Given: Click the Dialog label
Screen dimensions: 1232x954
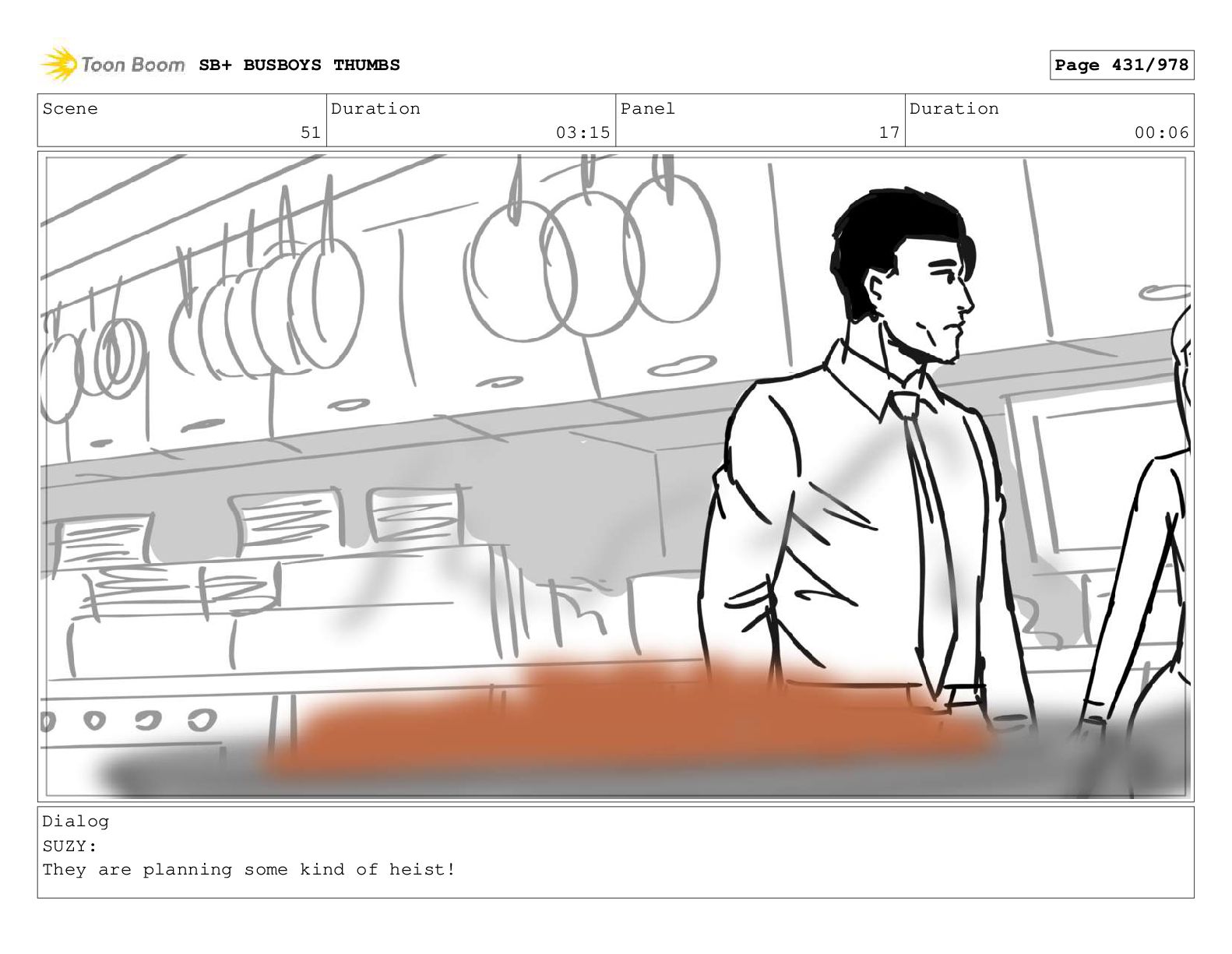Looking at the screenshot, I should pos(76,822).
